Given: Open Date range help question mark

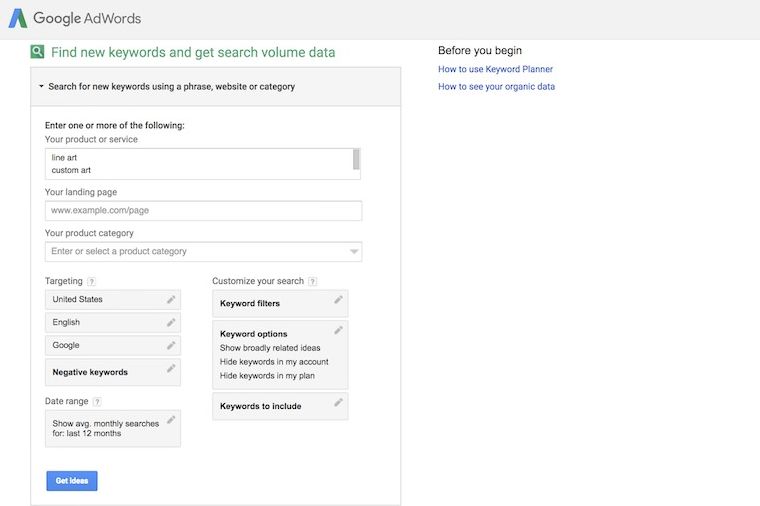Looking at the screenshot, I should pyautogui.click(x=97, y=402).
